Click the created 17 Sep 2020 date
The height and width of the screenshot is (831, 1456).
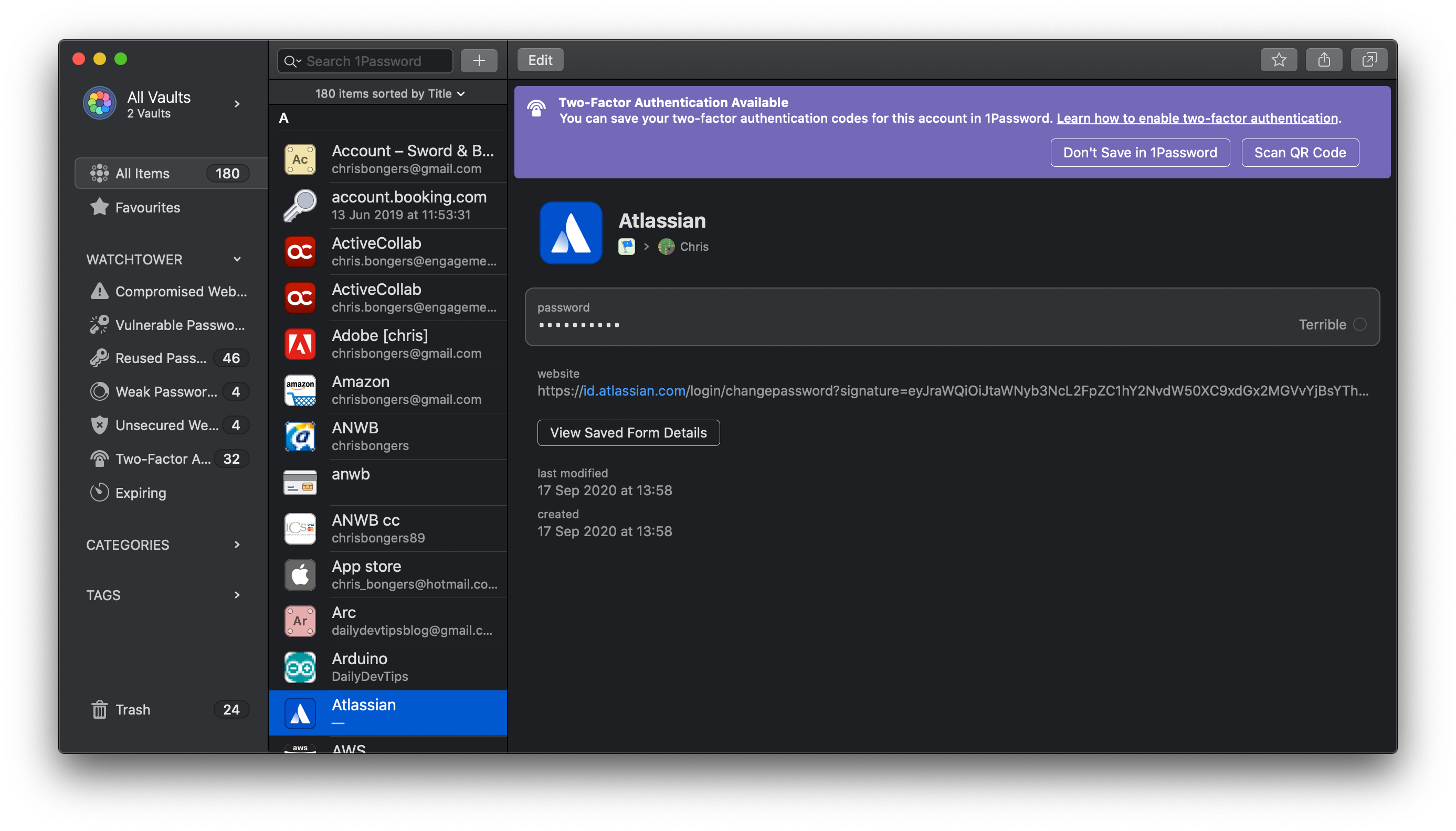click(604, 531)
